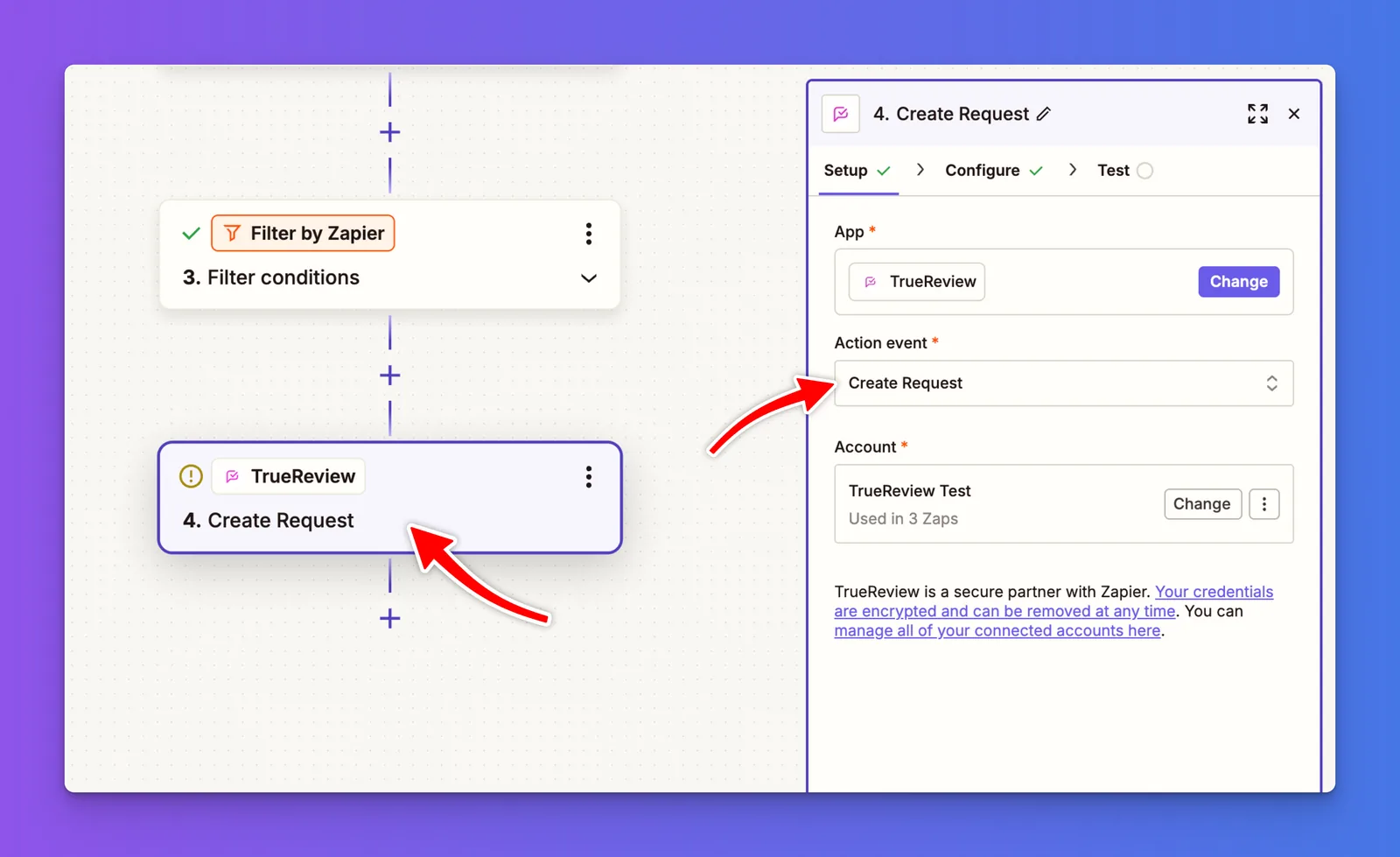Screen dimensions: 1400x857
Task: Change the selected app
Action: pos(1238,282)
